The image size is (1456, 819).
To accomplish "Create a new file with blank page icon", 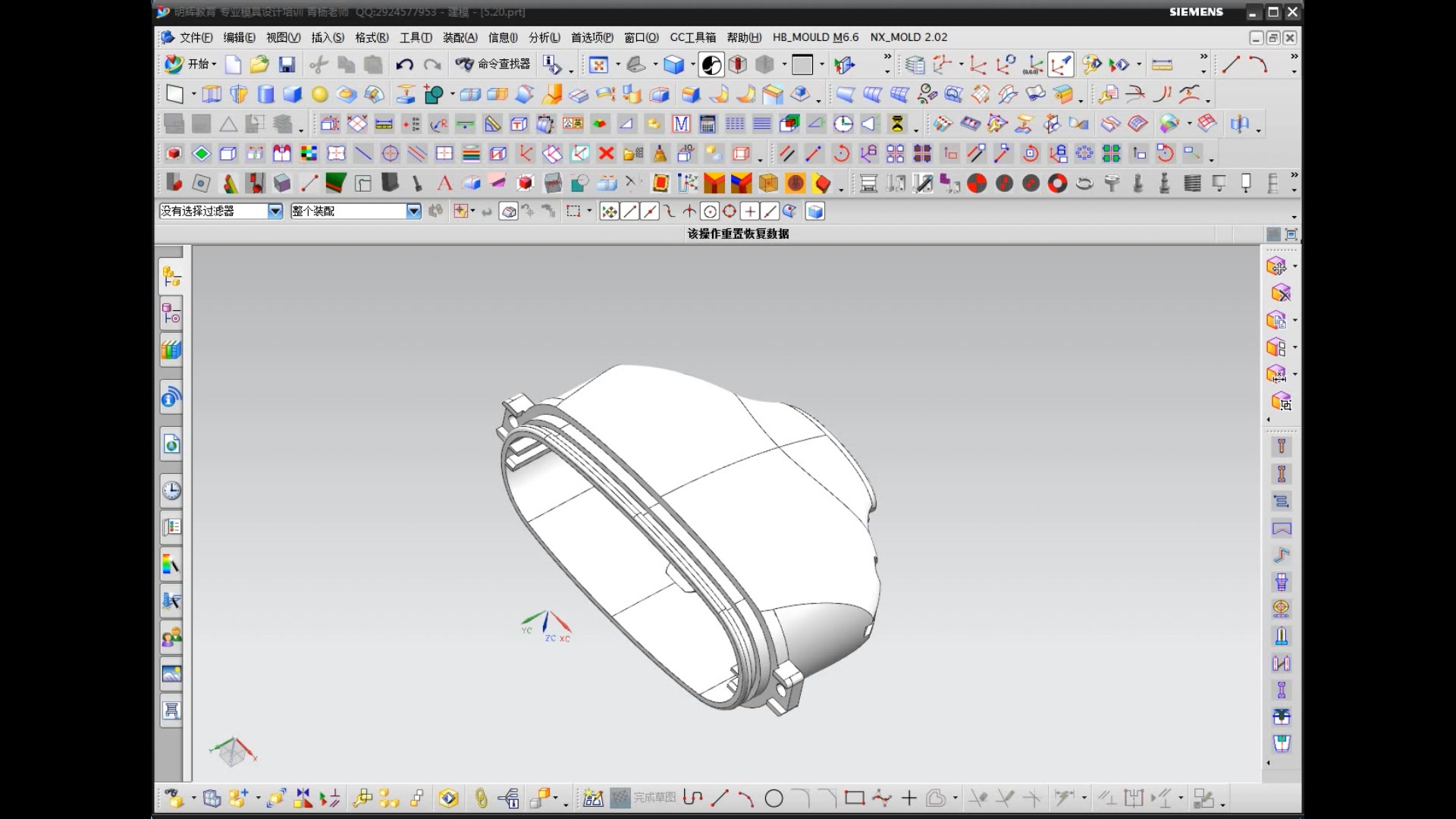I will click(233, 64).
